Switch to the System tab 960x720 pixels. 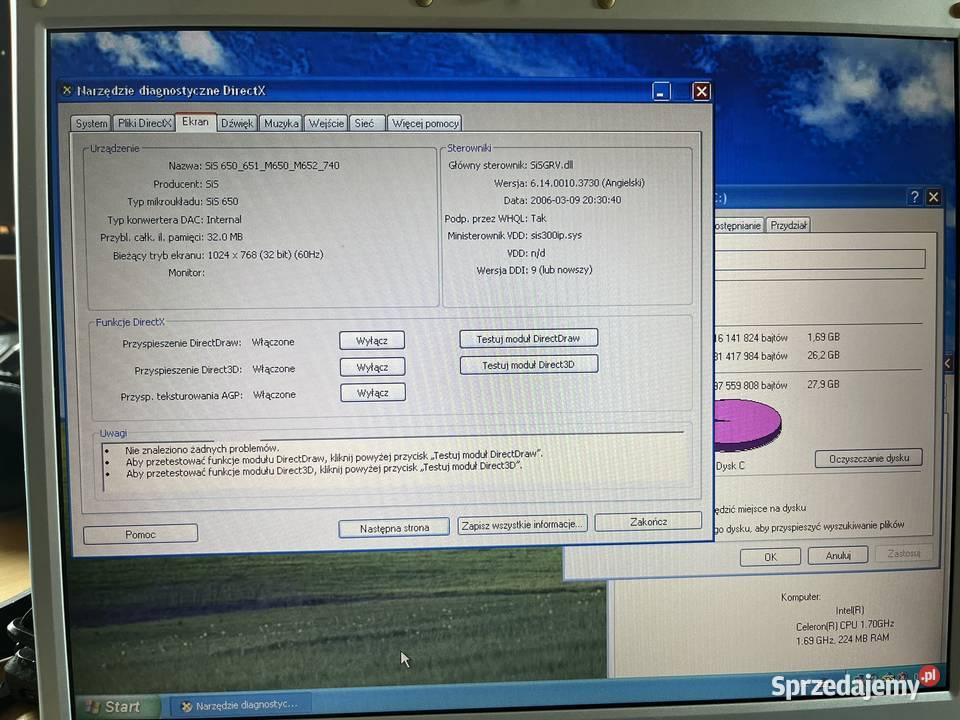click(x=91, y=124)
